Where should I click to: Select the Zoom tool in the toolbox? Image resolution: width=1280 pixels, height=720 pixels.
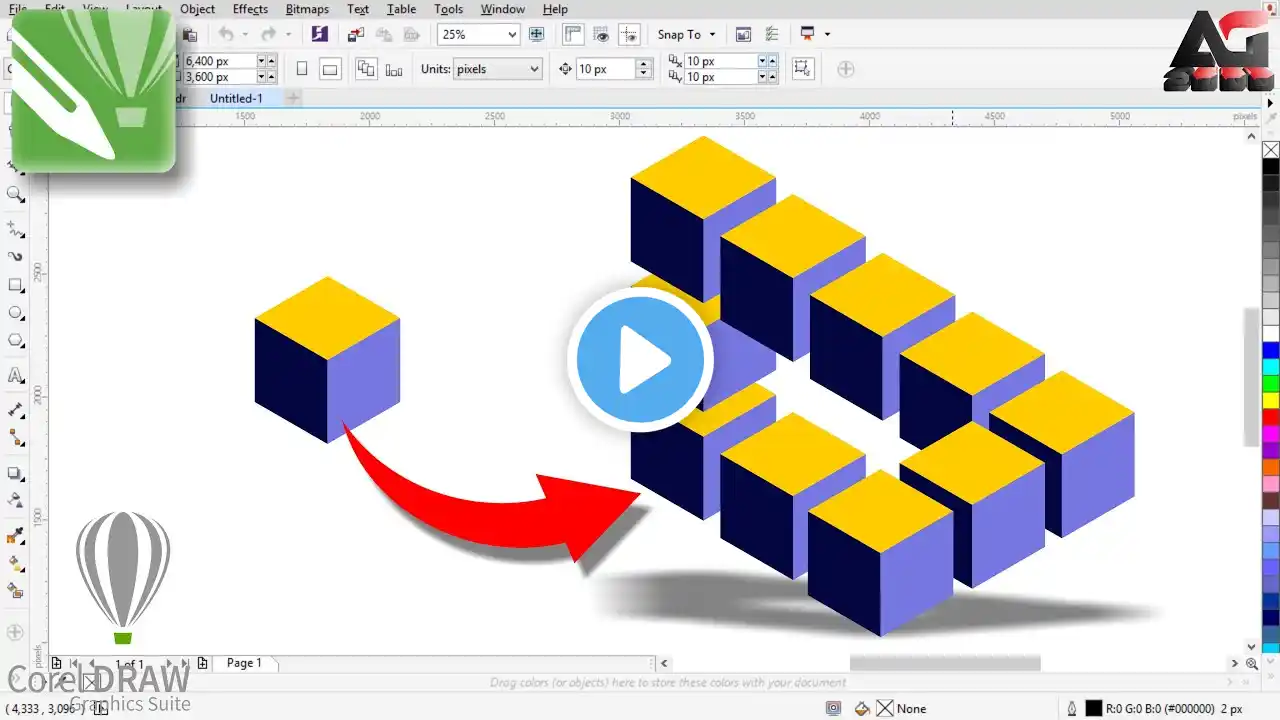(16, 194)
